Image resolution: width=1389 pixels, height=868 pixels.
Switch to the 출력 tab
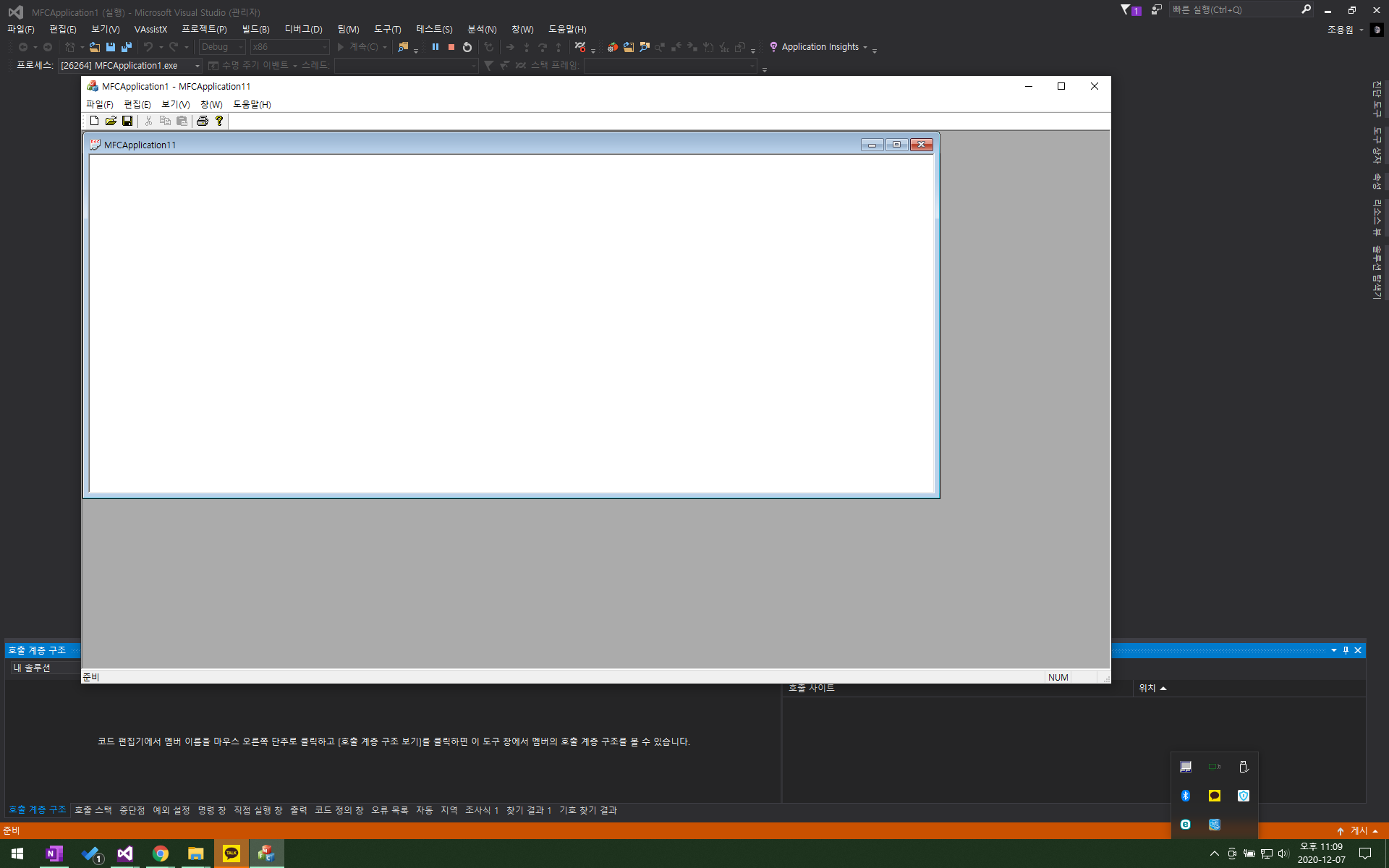[298, 810]
